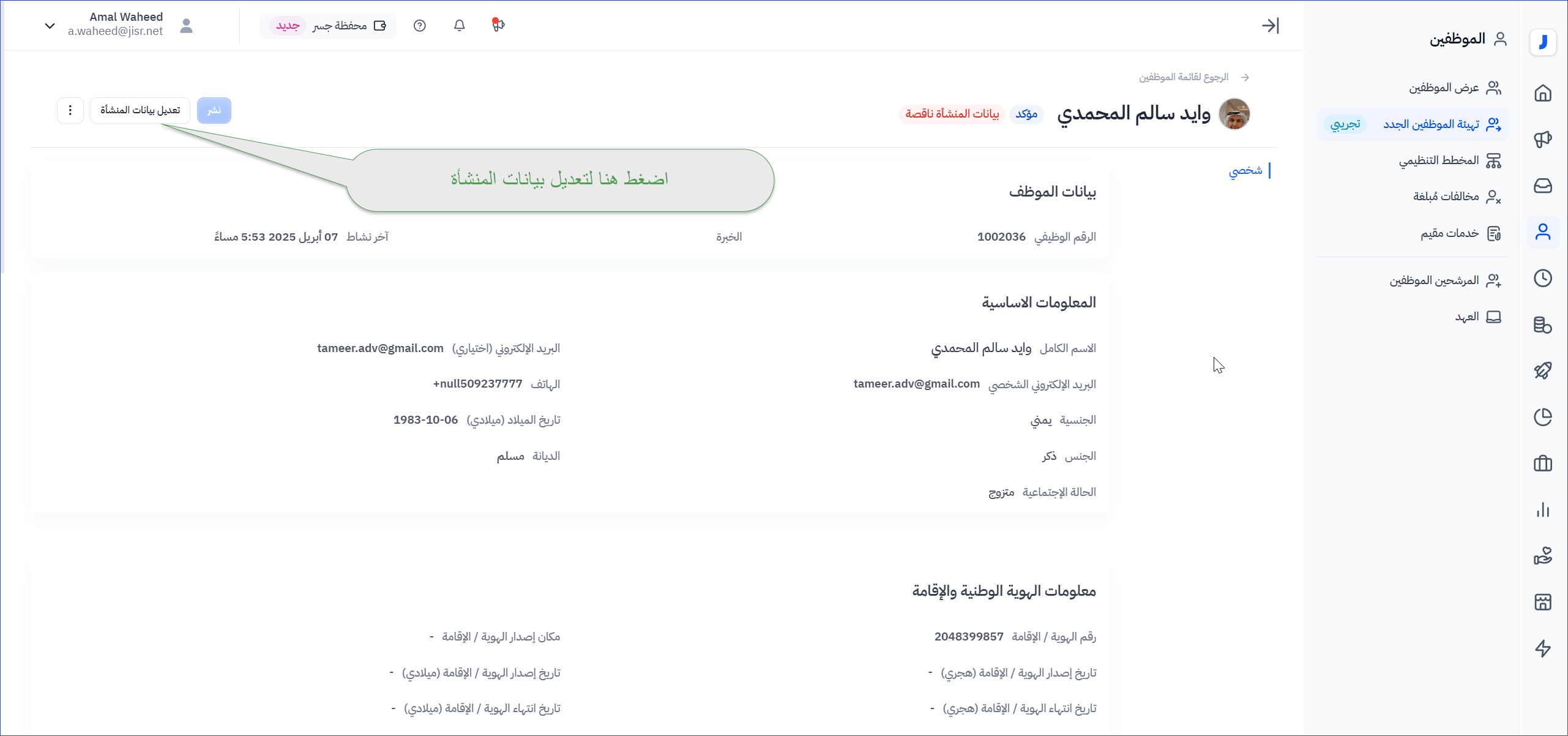Image resolution: width=1568 pixels, height=736 pixels.
Task: Open المخطط التنظيمي menu item
Action: (x=1438, y=160)
